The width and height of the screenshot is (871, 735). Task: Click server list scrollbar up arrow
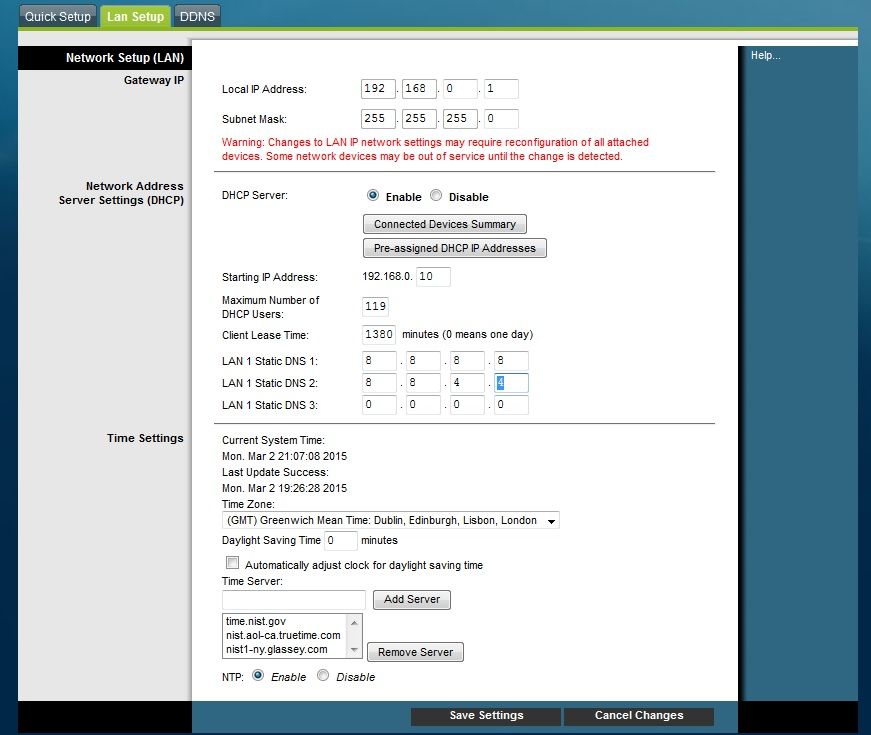[354, 623]
